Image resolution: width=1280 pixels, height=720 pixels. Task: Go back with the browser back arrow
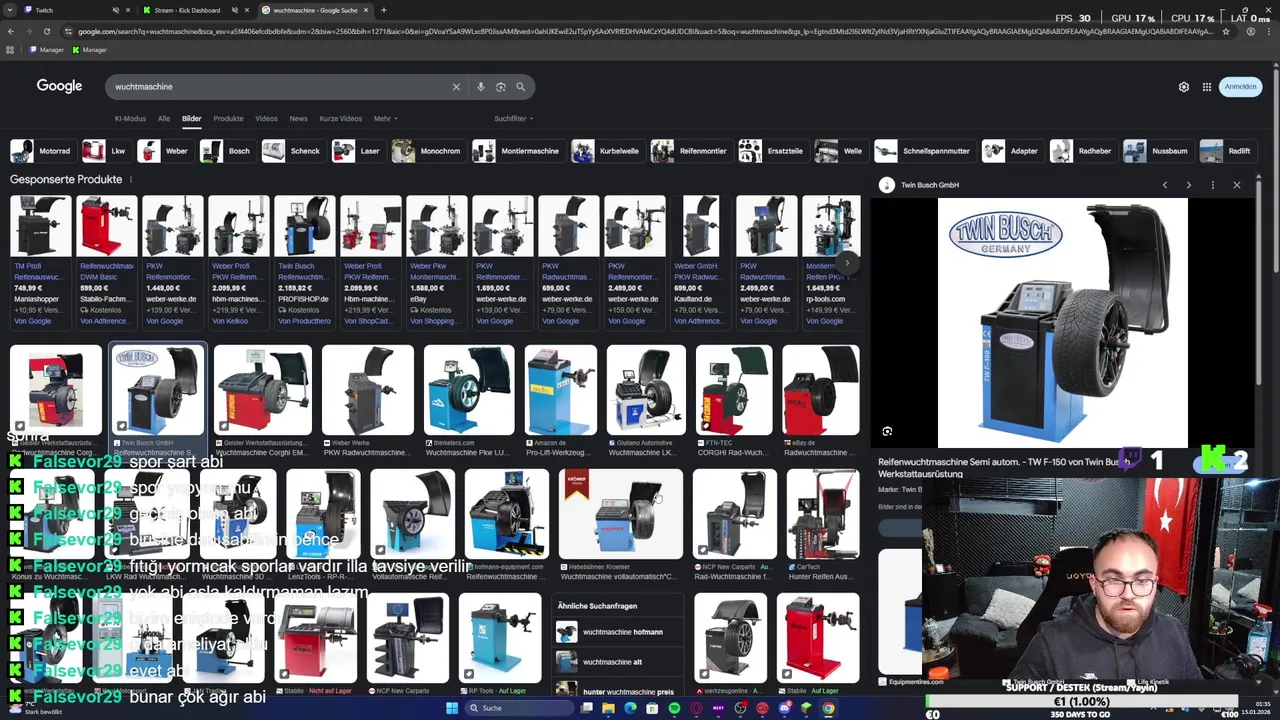[x=10, y=31]
